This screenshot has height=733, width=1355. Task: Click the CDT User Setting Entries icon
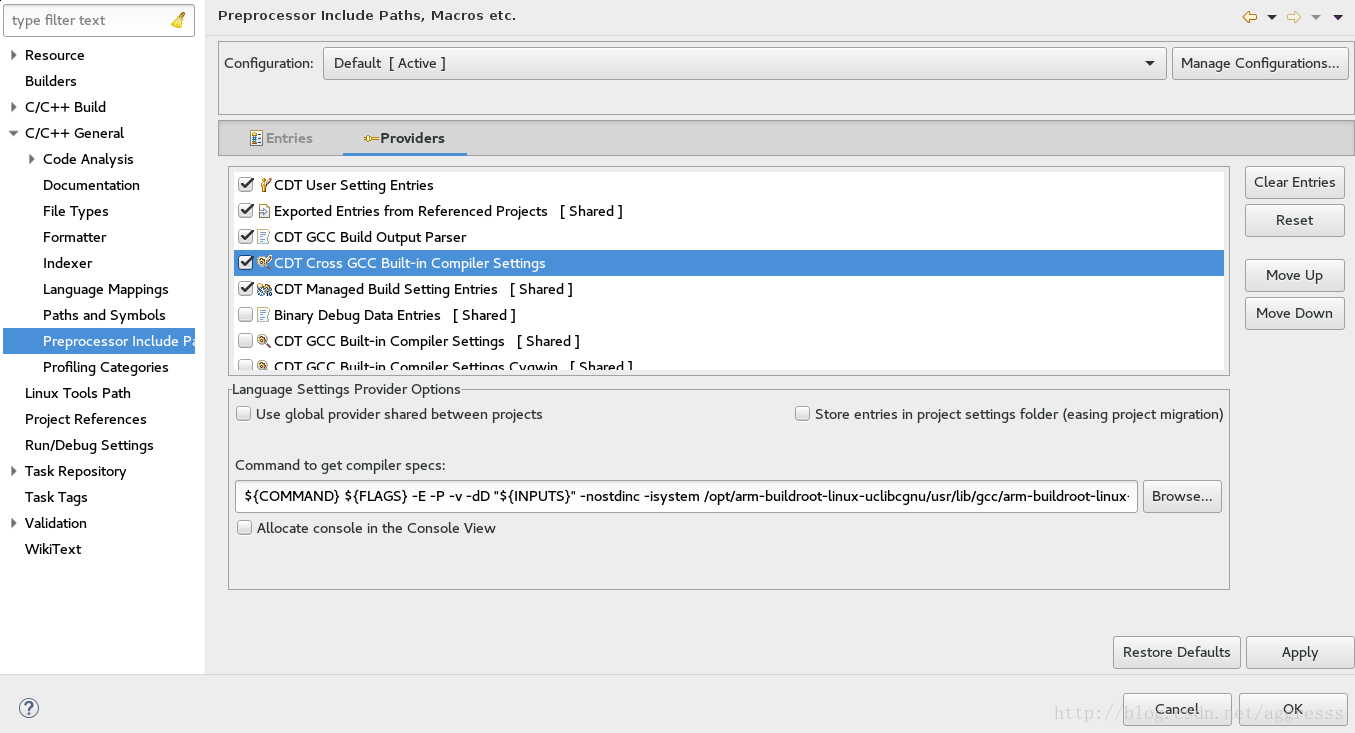tap(265, 185)
